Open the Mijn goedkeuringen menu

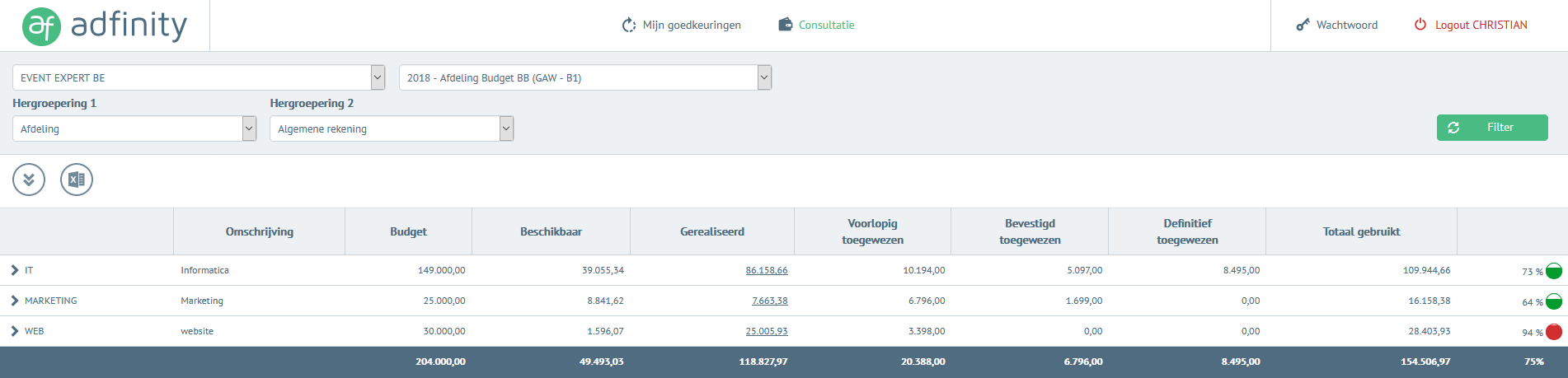click(681, 26)
